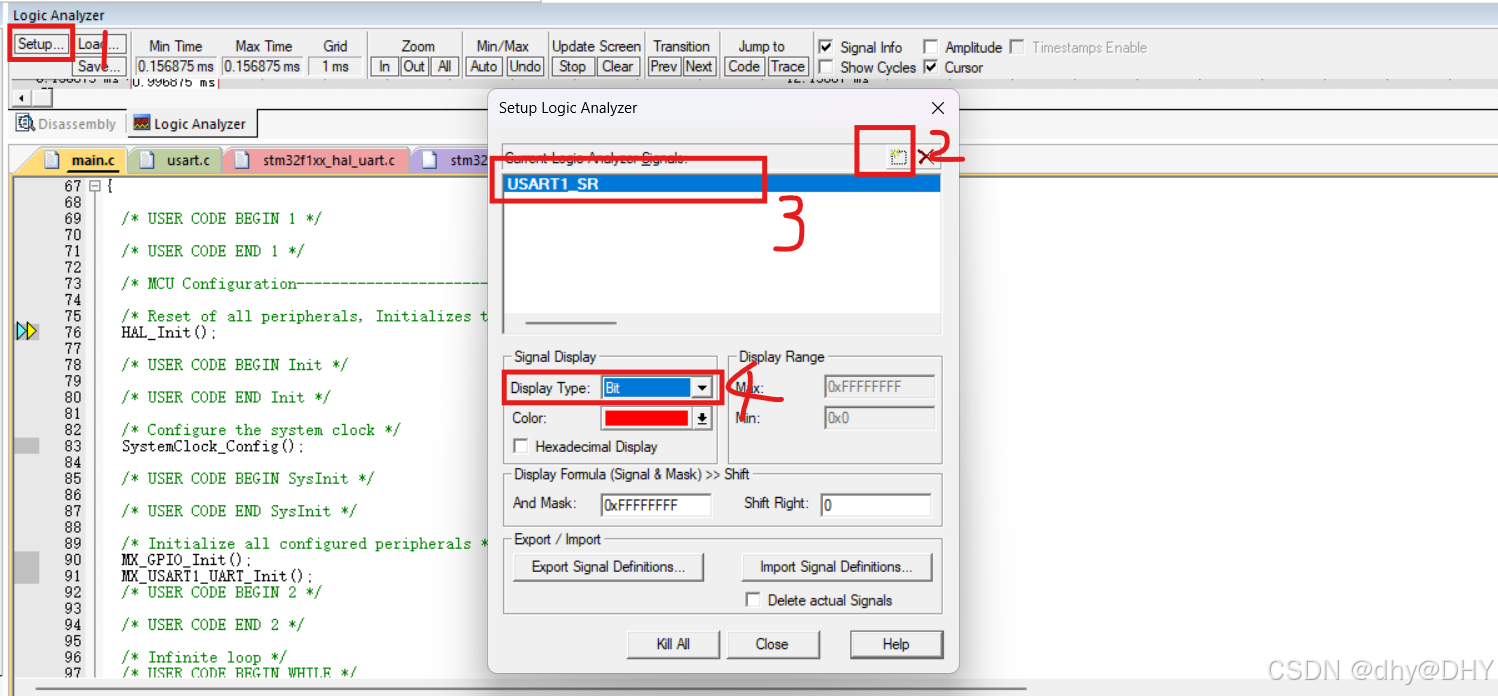Click Update Screen Clear
Screen dimensions: 1498x696
click(x=617, y=66)
